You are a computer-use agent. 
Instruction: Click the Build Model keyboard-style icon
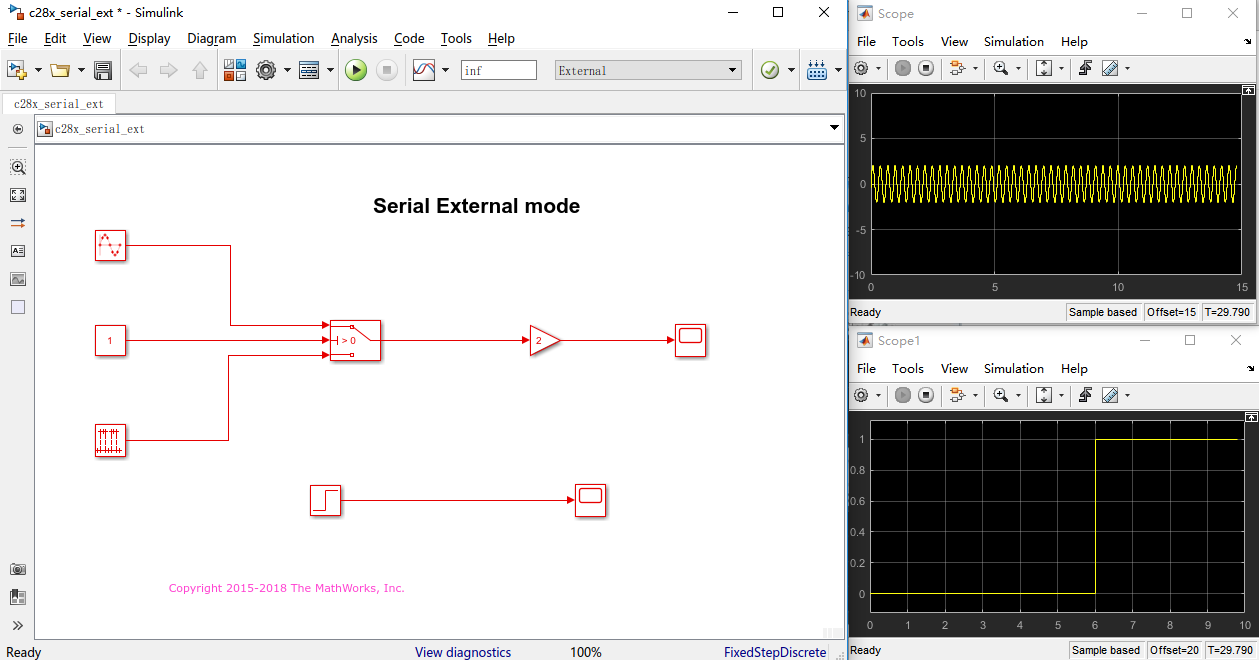816,70
